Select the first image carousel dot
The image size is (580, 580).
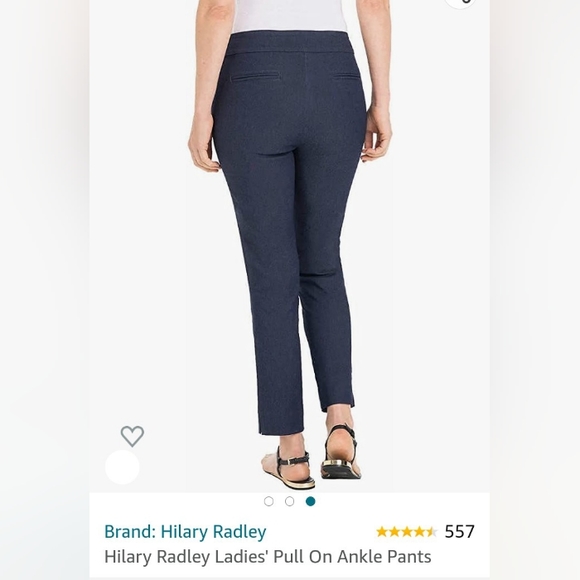(x=269, y=501)
